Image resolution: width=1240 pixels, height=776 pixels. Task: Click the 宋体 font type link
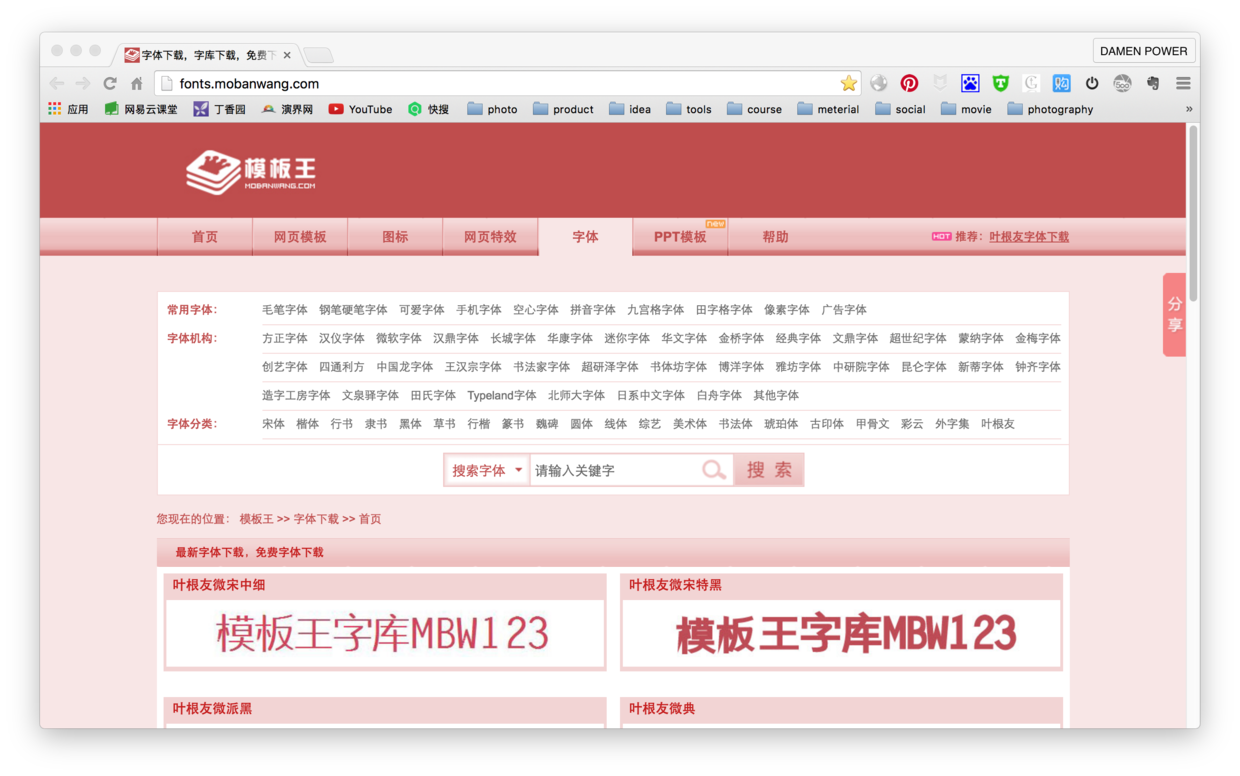coord(273,424)
